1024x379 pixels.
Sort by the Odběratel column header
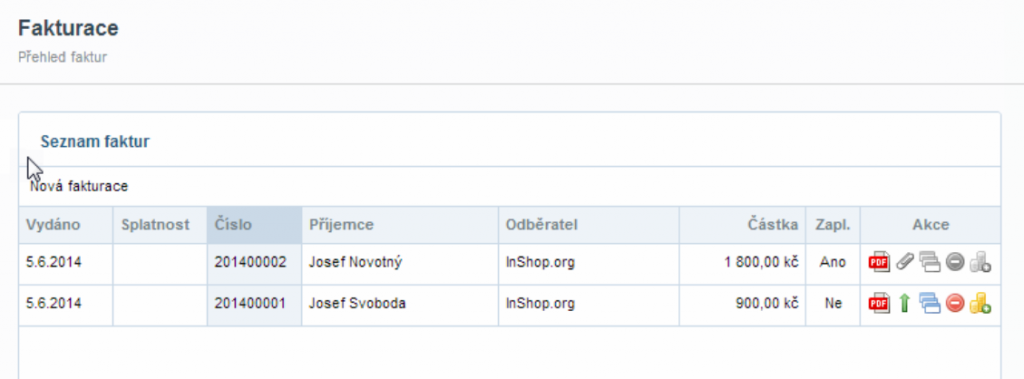542,225
